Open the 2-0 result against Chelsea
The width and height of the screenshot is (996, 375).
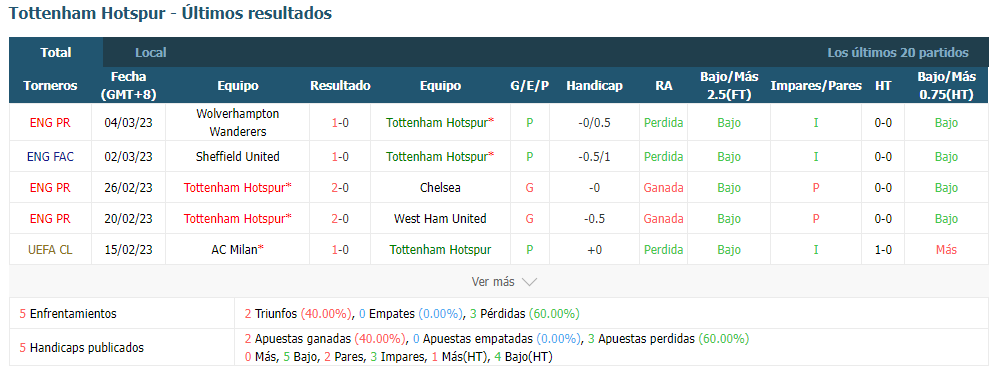click(x=340, y=188)
